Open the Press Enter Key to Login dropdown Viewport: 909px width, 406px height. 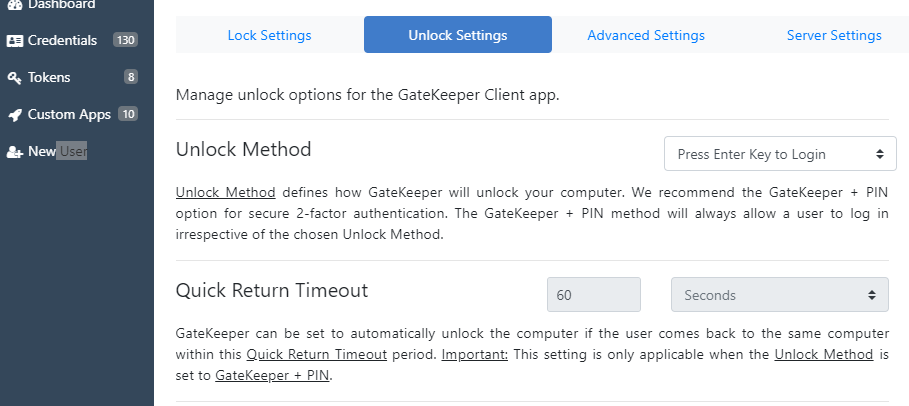(780, 154)
